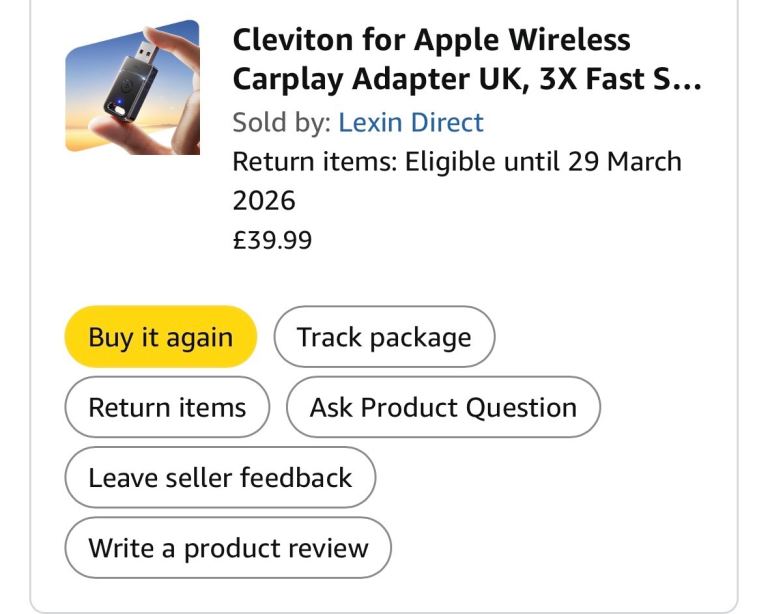Click the return eligibility date text
The height and width of the screenshot is (614, 768).
pyautogui.click(x=456, y=180)
